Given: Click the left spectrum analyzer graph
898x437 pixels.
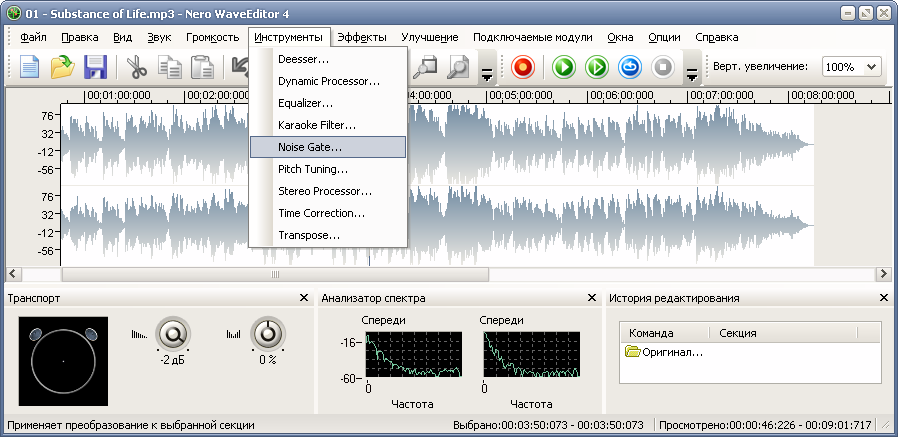Looking at the screenshot, I should pyautogui.click(x=414, y=355).
